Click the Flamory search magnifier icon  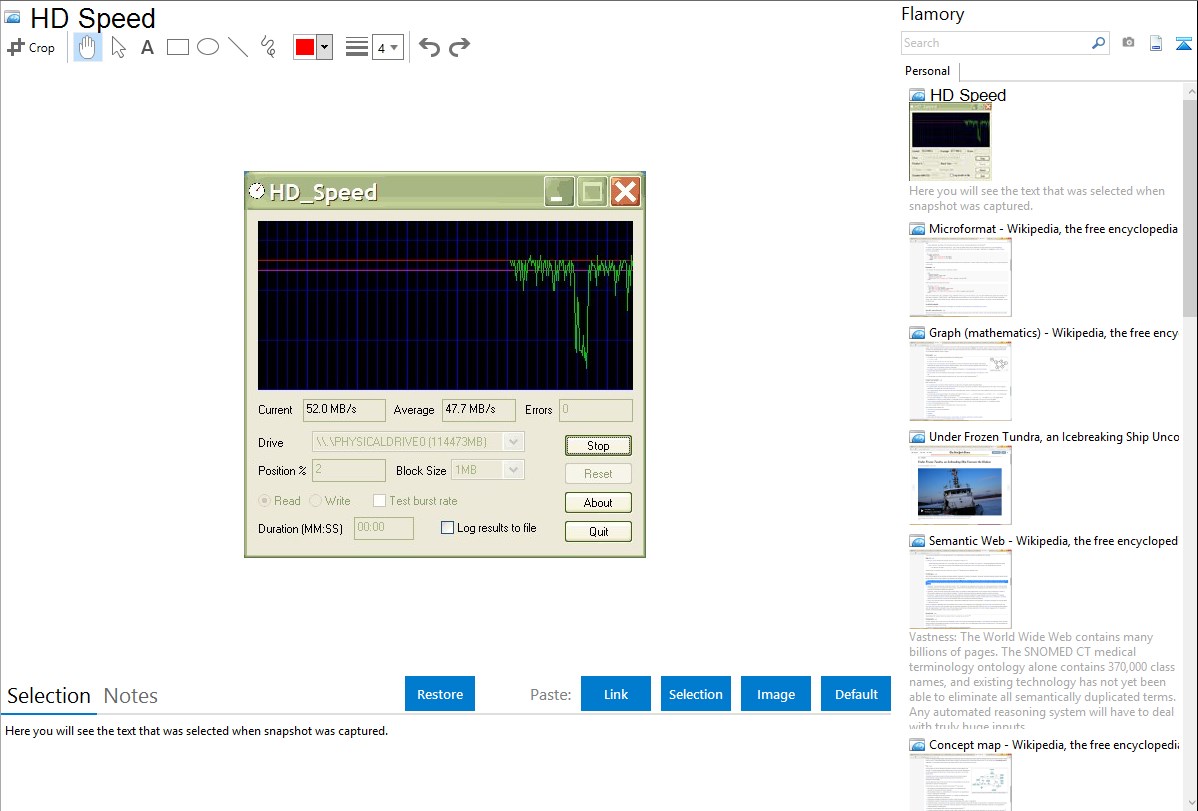coord(1099,43)
